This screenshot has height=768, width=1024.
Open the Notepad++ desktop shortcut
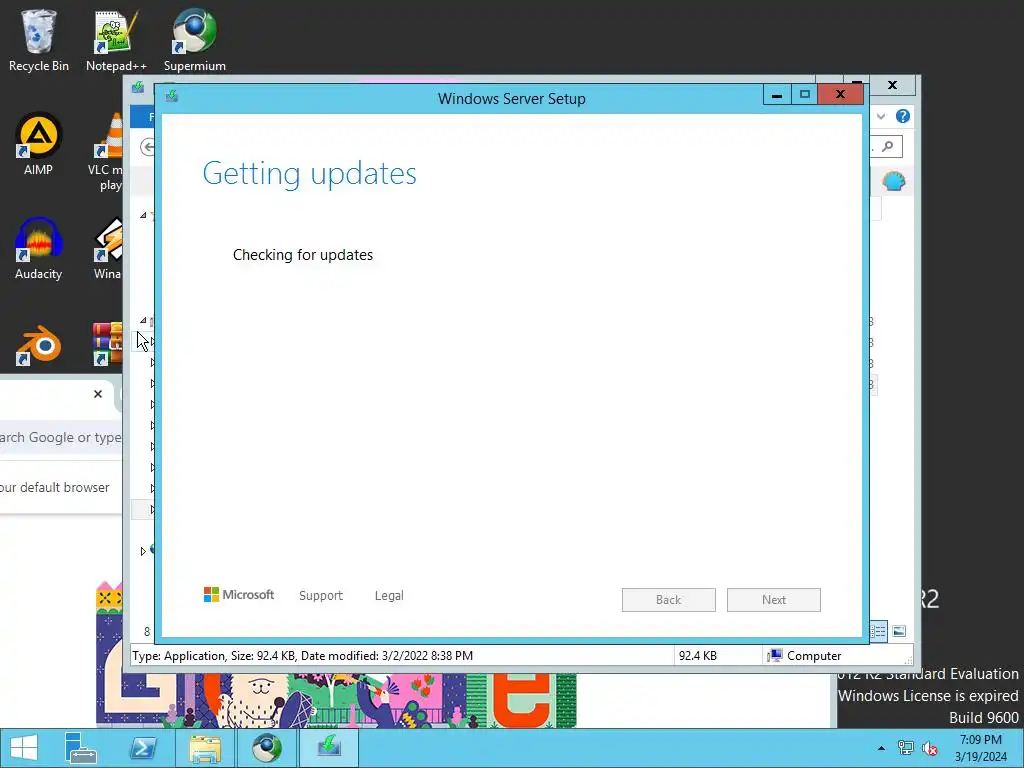(x=116, y=40)
